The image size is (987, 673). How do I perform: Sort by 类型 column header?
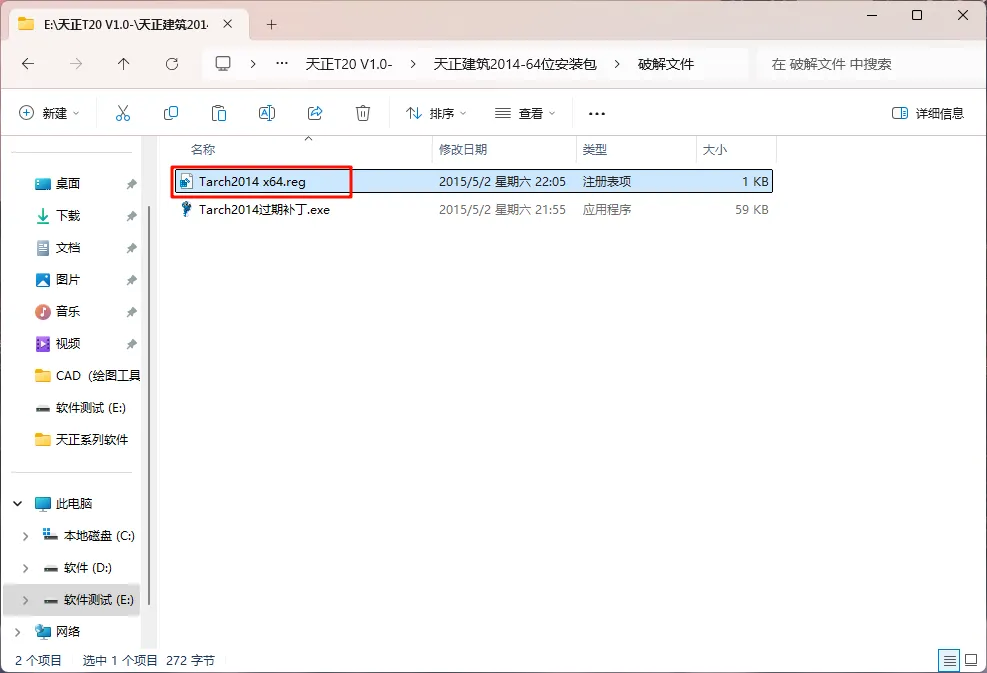click(594, 149)
